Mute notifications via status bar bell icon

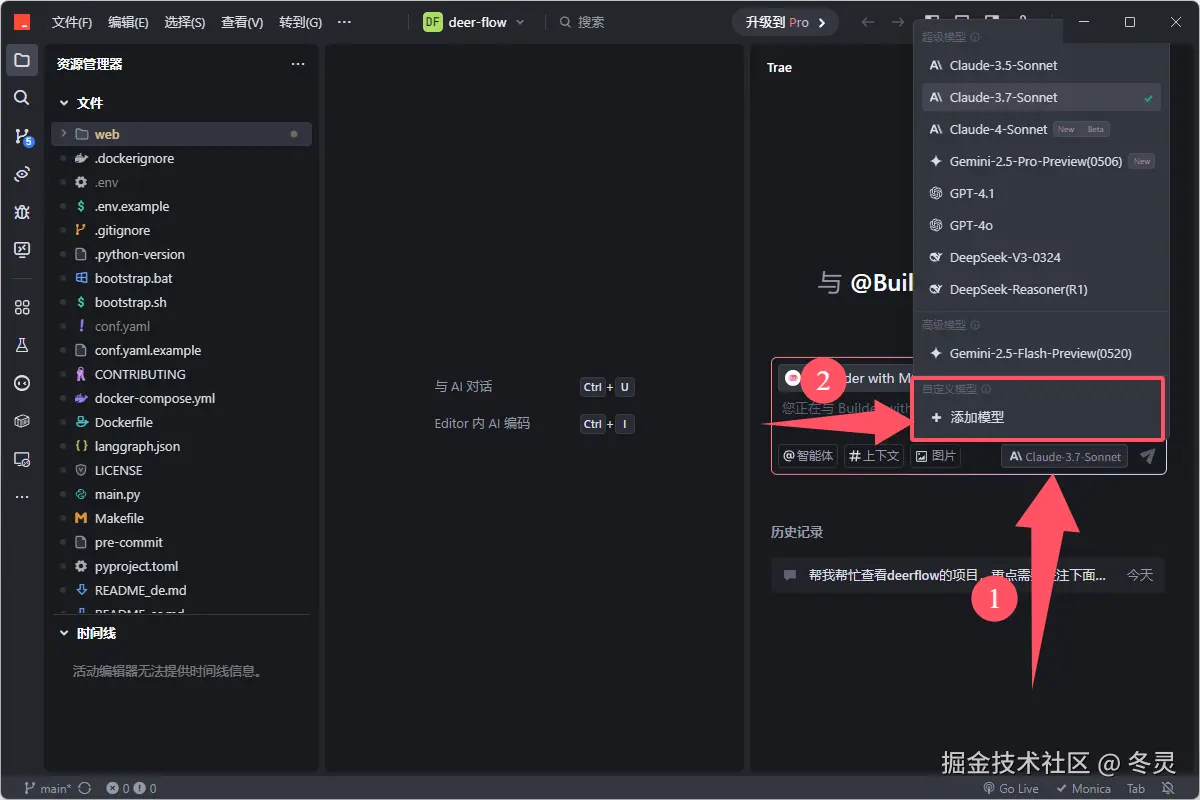[x=1166, y=788]
